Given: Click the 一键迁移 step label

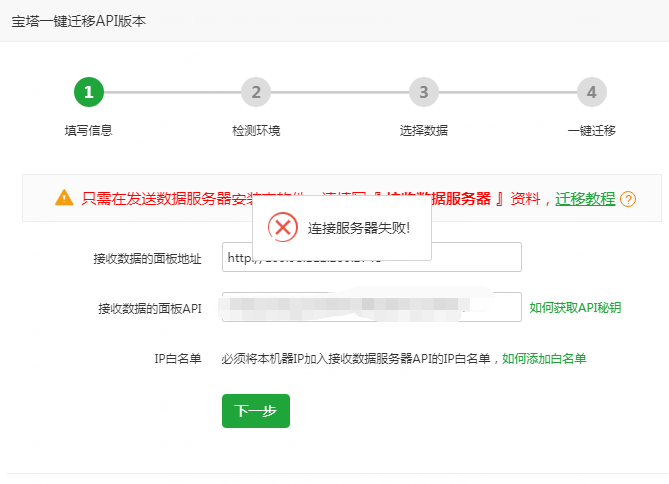Looking at the screenshot, I should click(x=592, y=131).
